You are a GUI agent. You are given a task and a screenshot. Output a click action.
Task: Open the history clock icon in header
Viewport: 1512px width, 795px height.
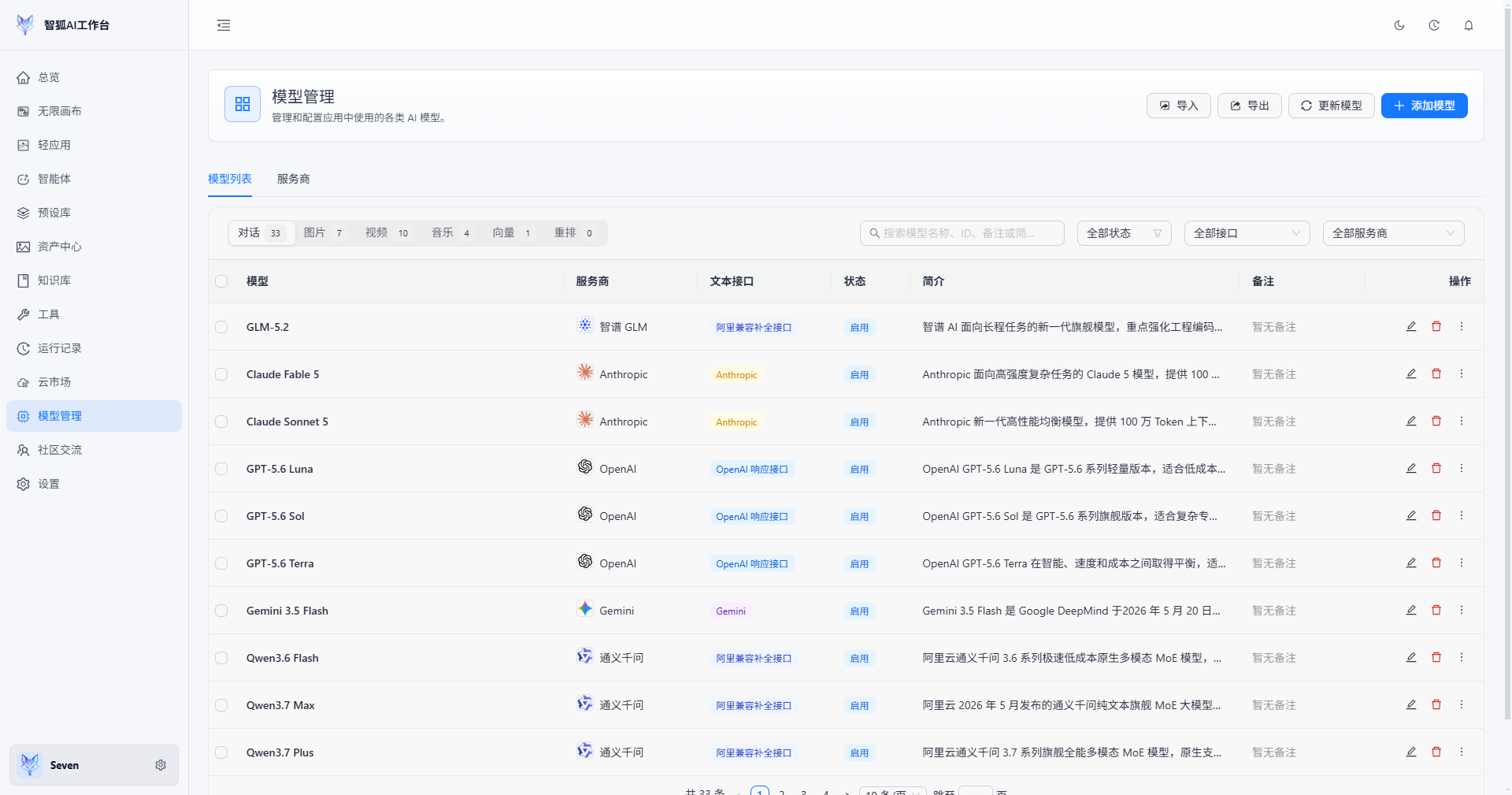coord(1434,25)
